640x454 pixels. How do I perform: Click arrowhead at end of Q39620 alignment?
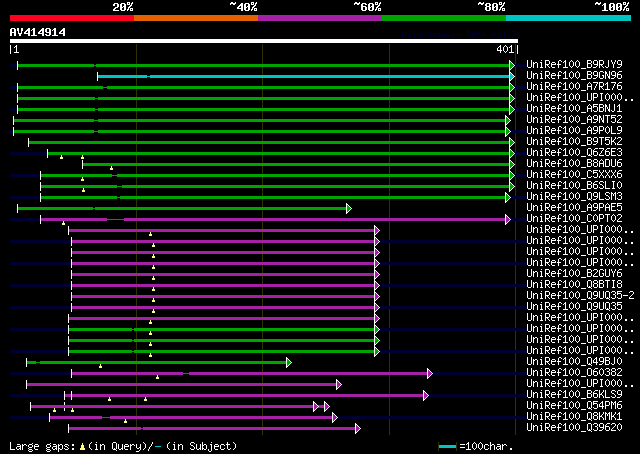pos(357,428)
